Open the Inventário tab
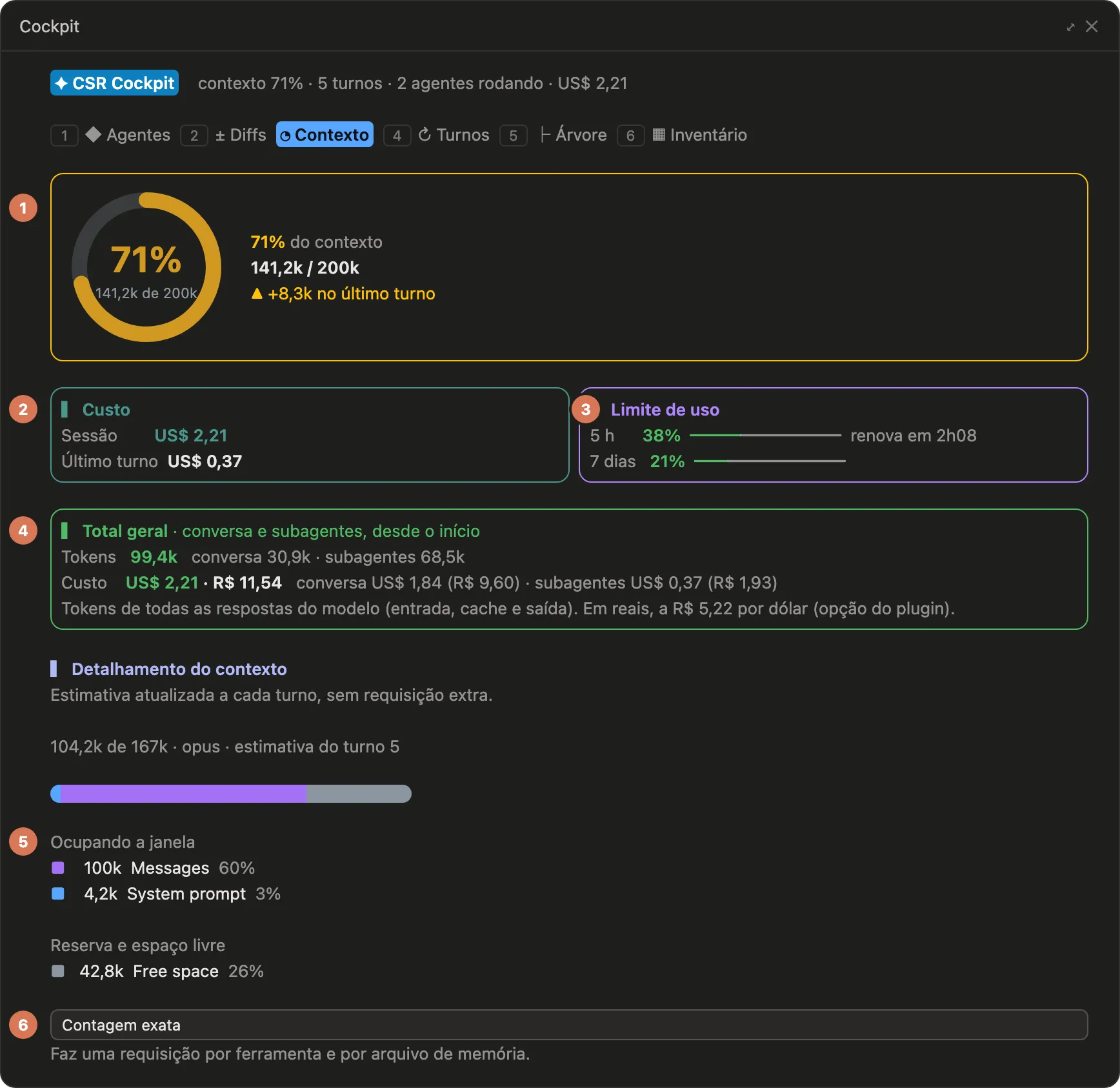The width and height of the screenshot is (1120, 1088). pyautogui.click(x=700, y=135)
